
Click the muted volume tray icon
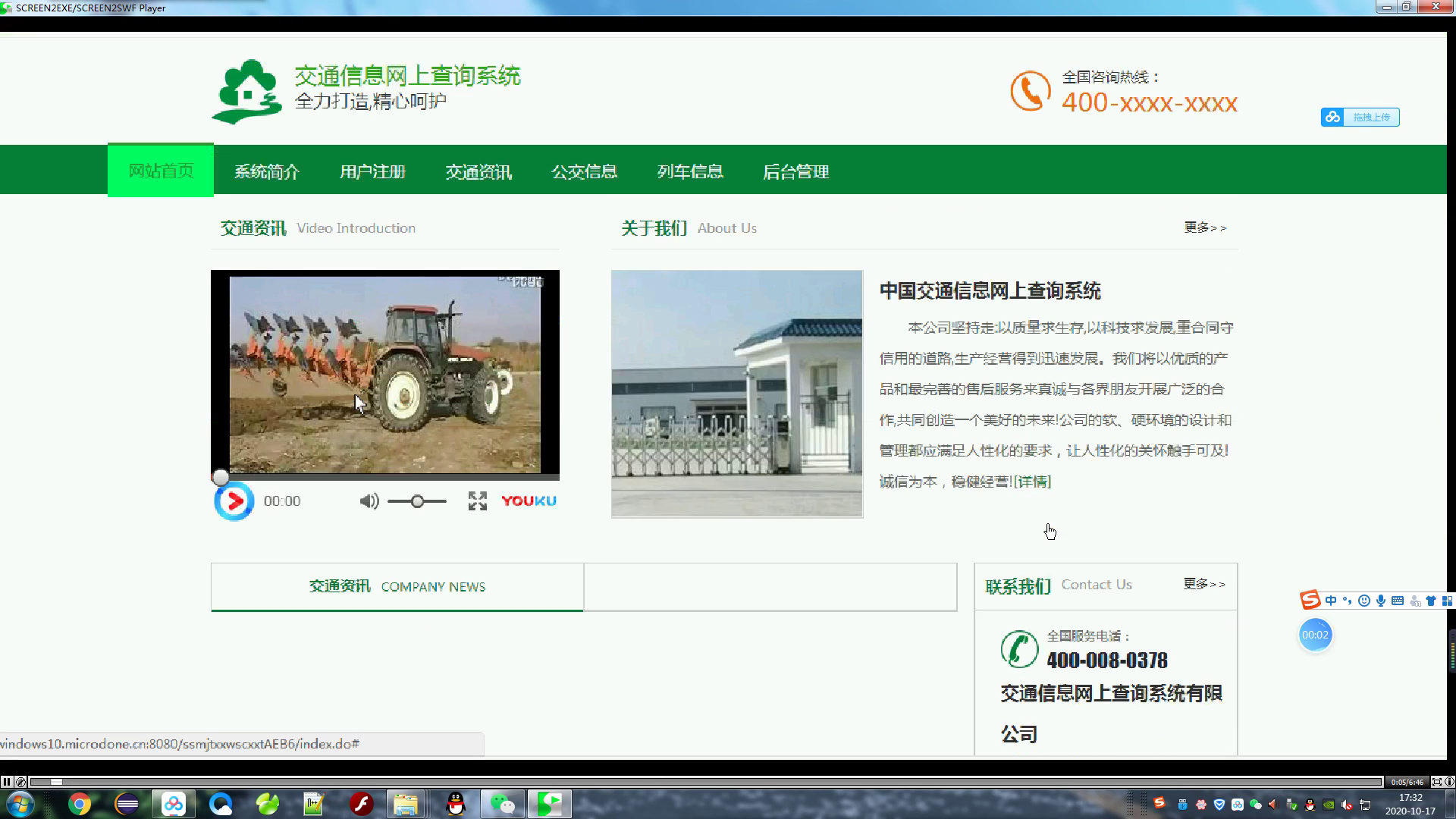coord(1347,805)
